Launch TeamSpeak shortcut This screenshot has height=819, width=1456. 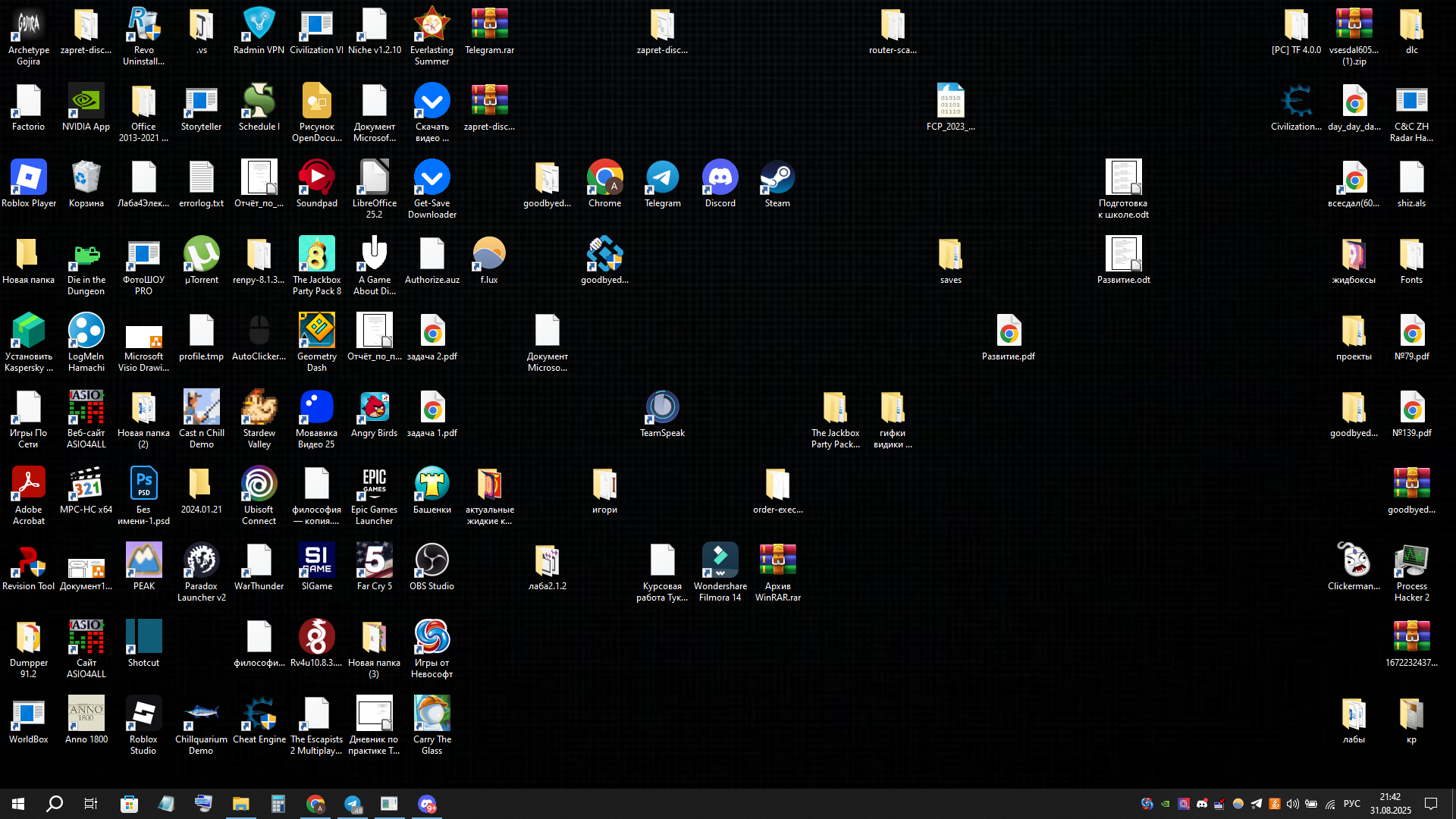pos(663,414)
